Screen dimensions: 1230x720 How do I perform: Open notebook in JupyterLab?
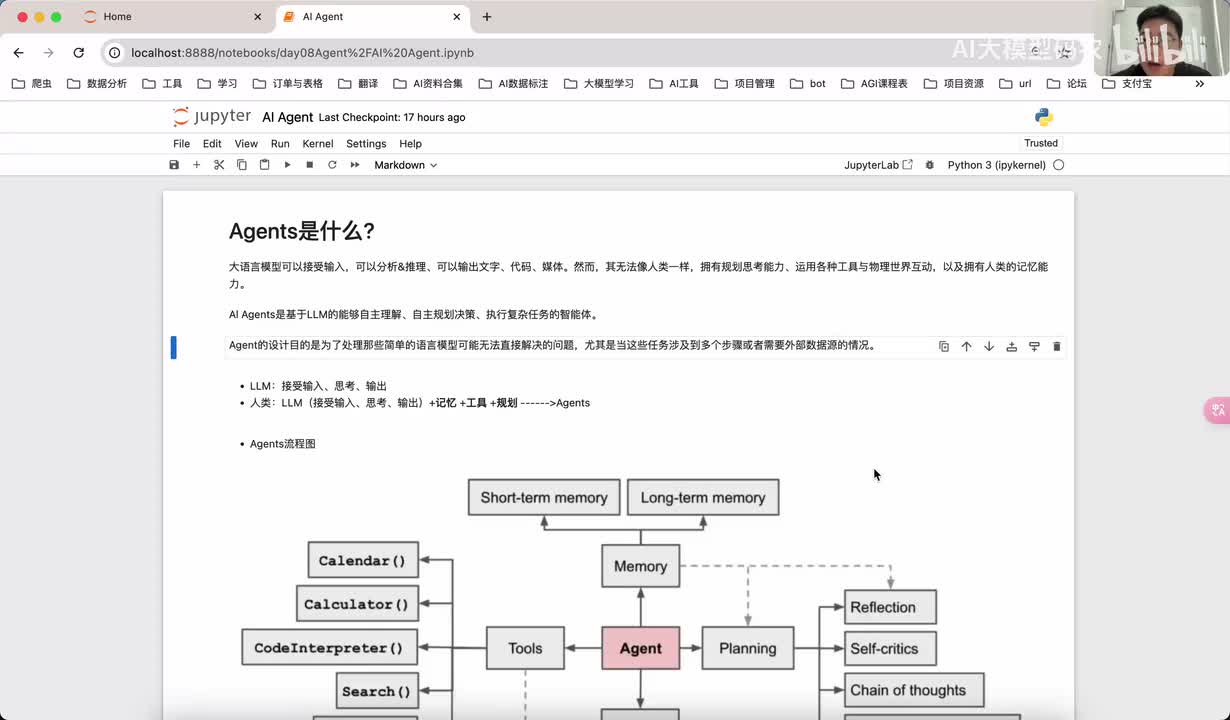coord(878,165)
